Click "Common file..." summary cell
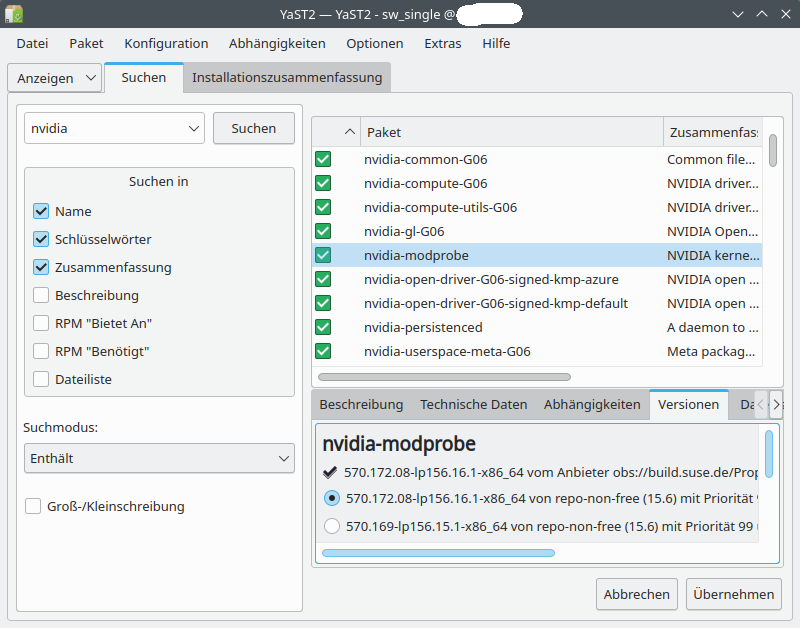The height and width of the screenshot is (628, 800). point(711,160)
